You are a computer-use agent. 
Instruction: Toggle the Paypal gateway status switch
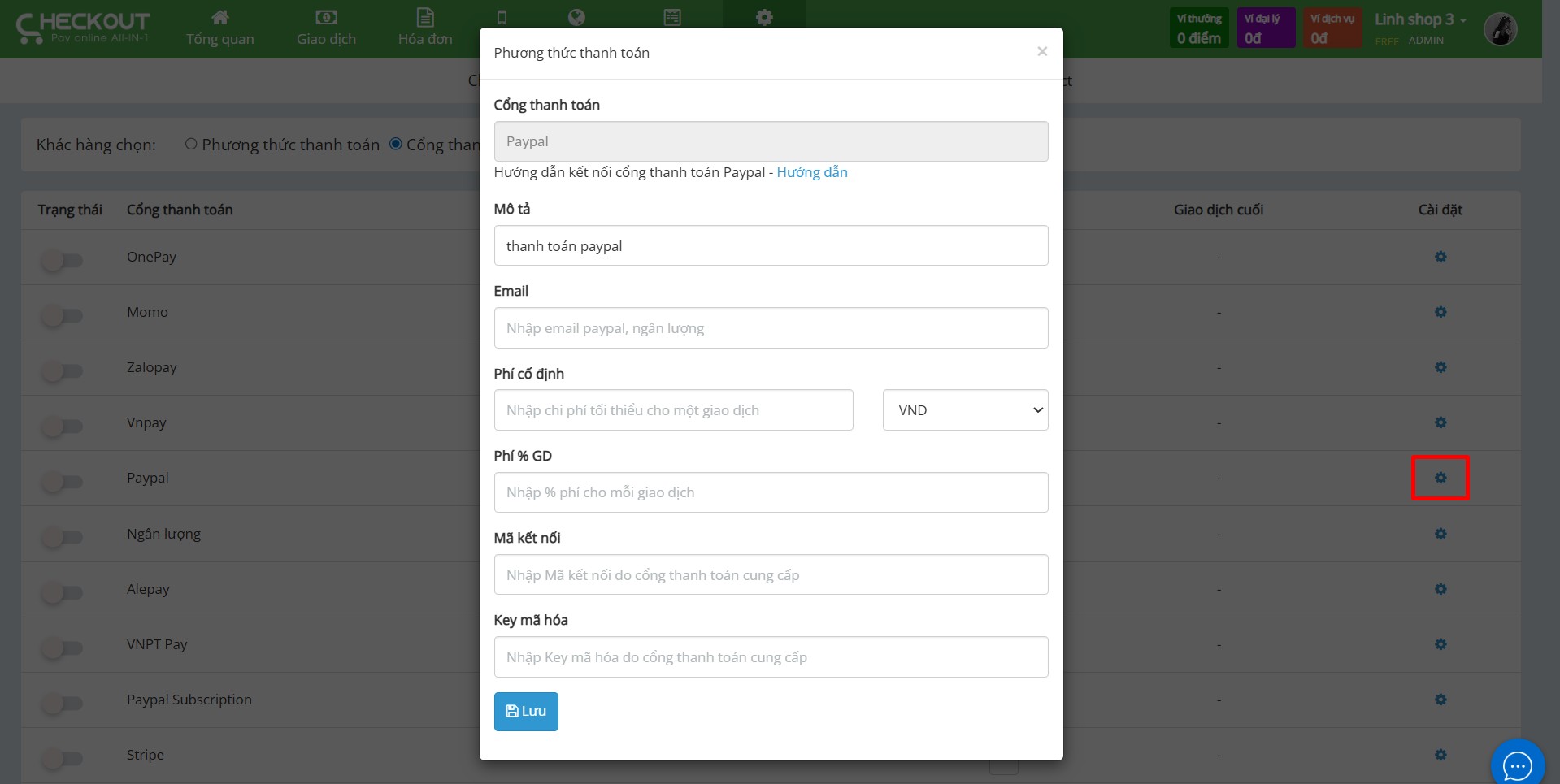point(63,482)
